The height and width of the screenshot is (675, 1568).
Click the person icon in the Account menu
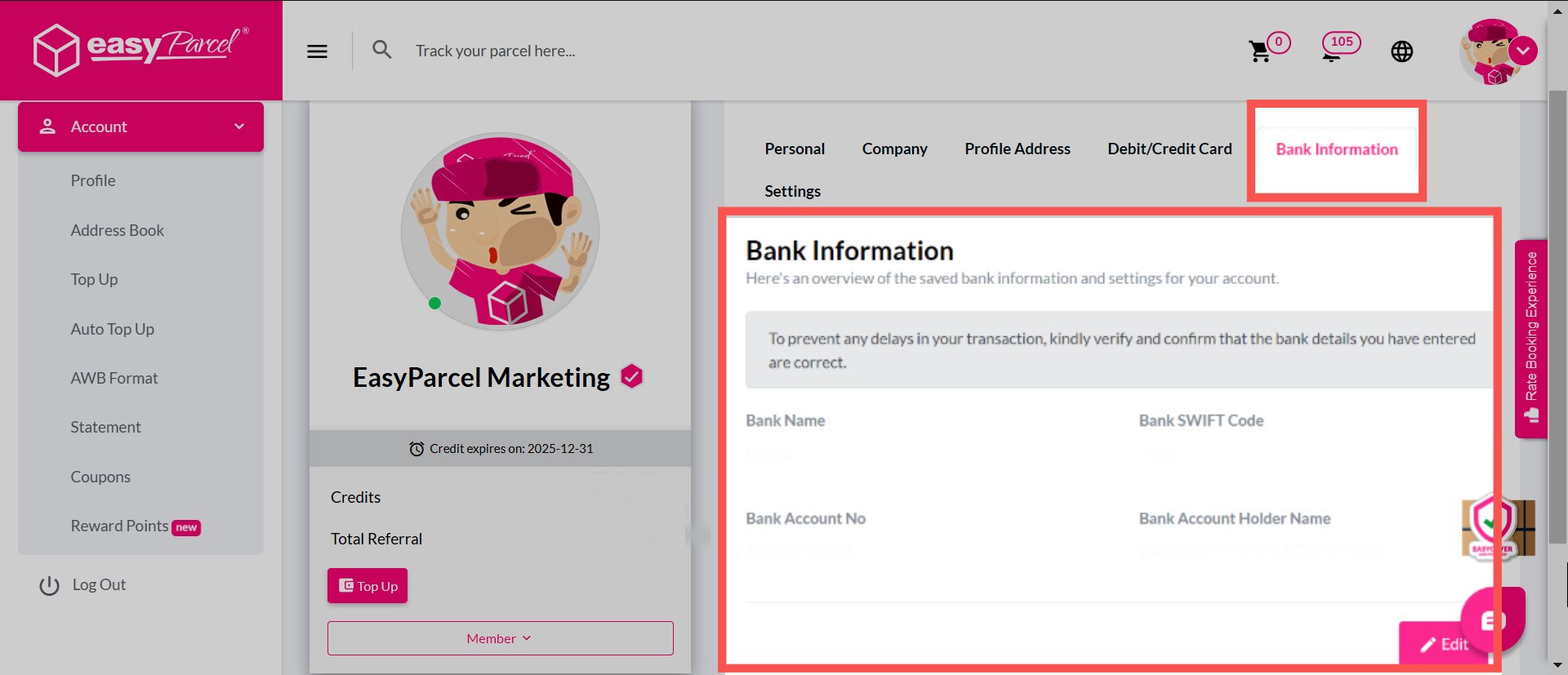[47, 127]
